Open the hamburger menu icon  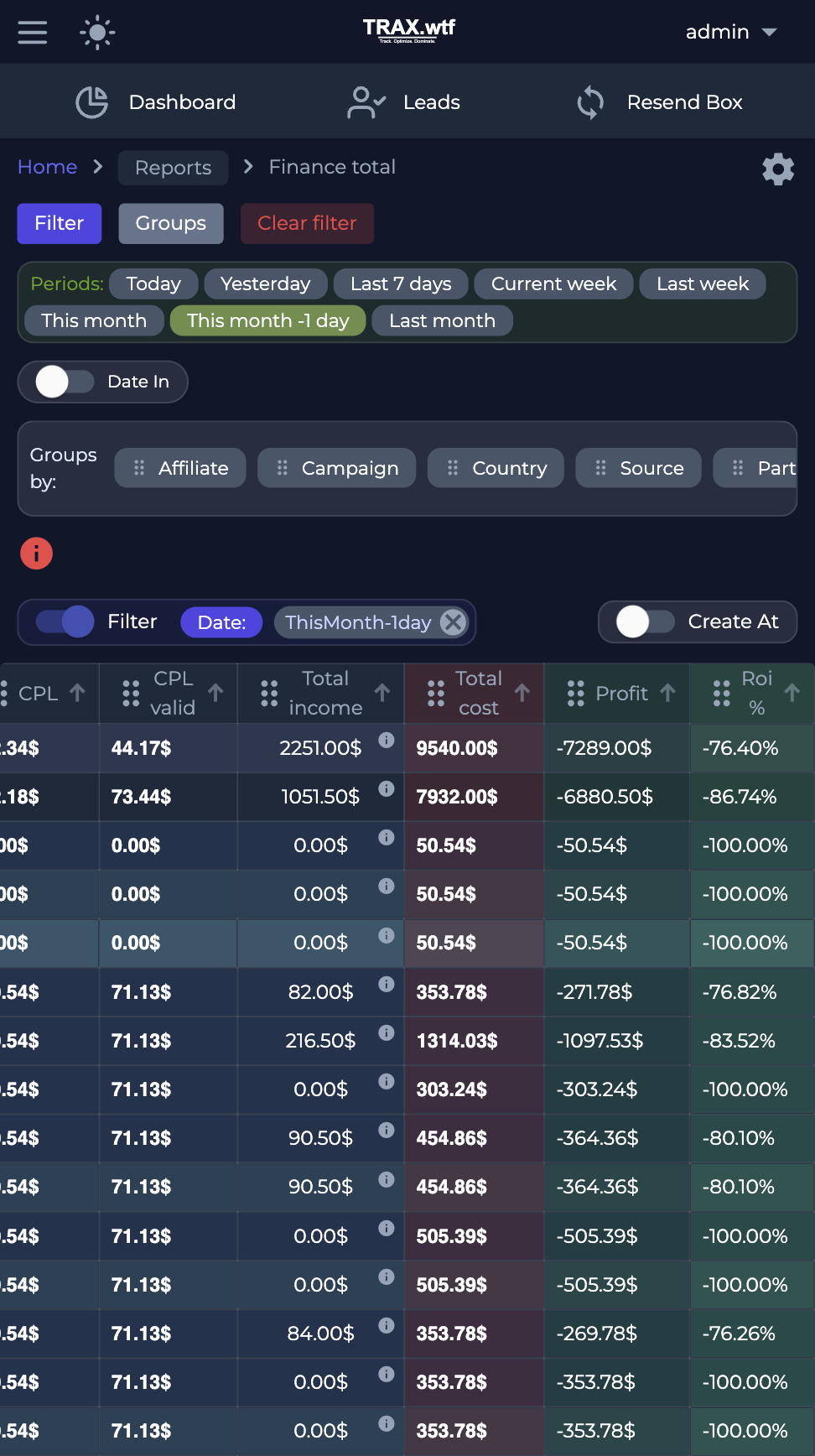(x=33, y=32)
